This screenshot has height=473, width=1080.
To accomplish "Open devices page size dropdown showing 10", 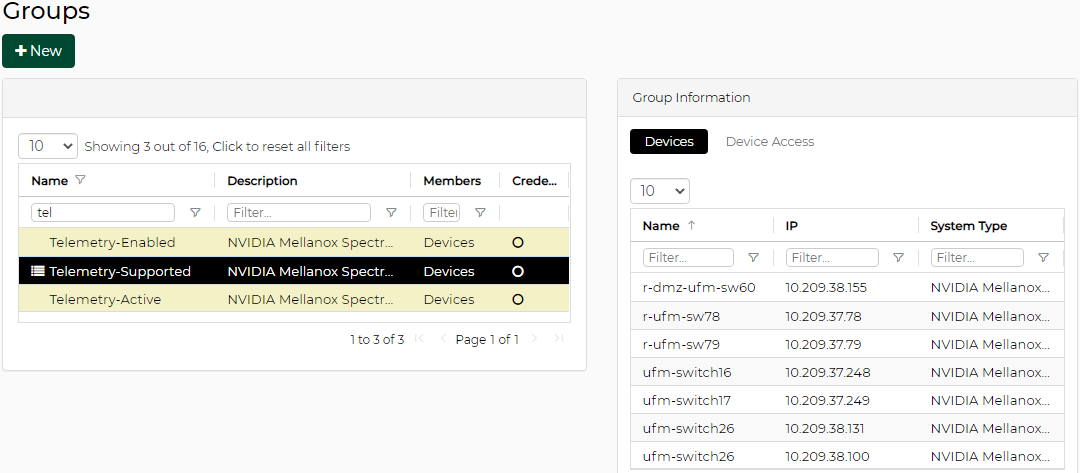I will pyautogui.click(x=660, y=191).
